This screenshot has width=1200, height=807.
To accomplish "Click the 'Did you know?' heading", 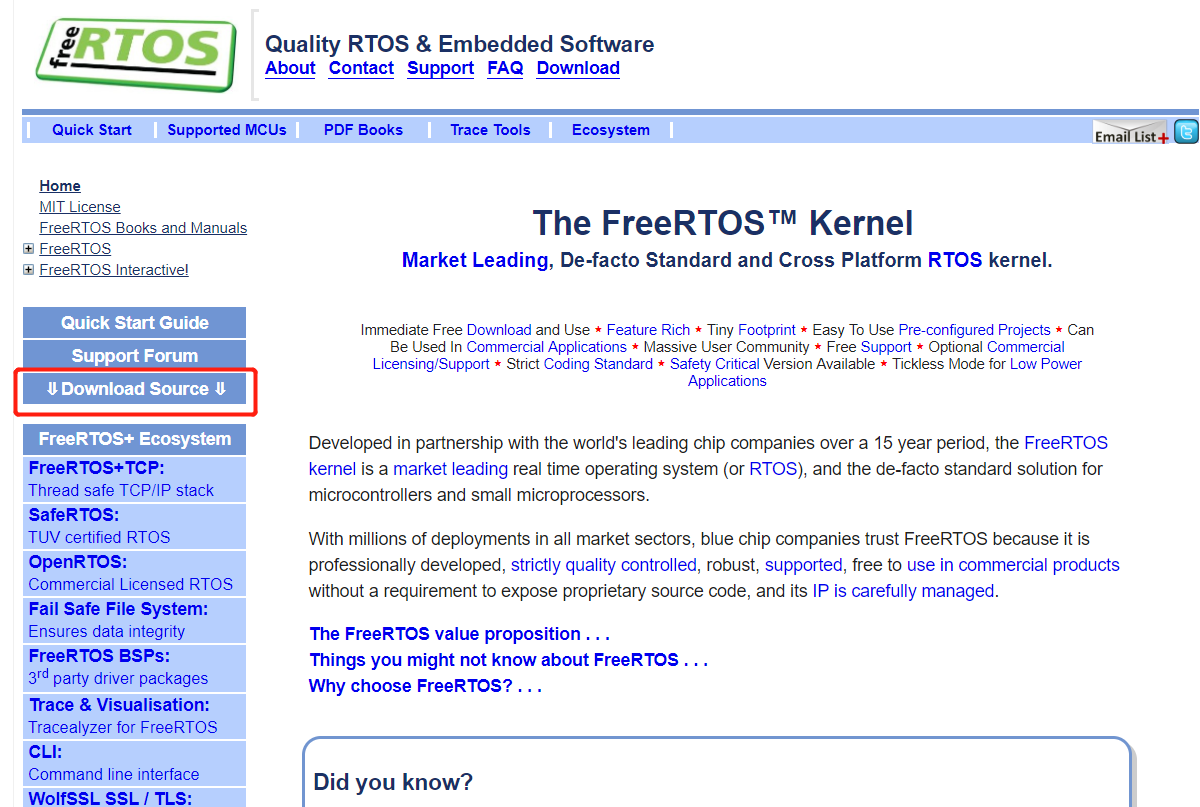I will [393, 782].
